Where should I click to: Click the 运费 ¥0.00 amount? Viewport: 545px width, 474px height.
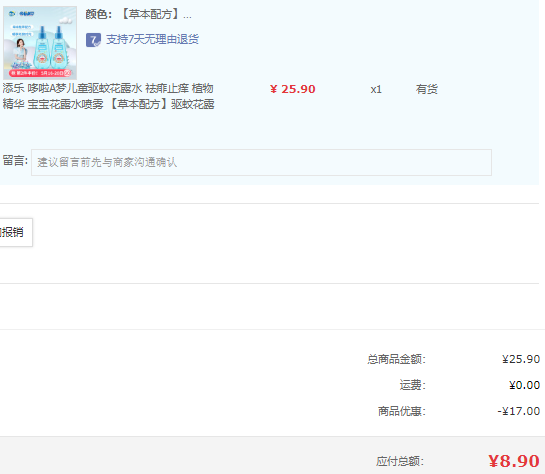[524, 385]
